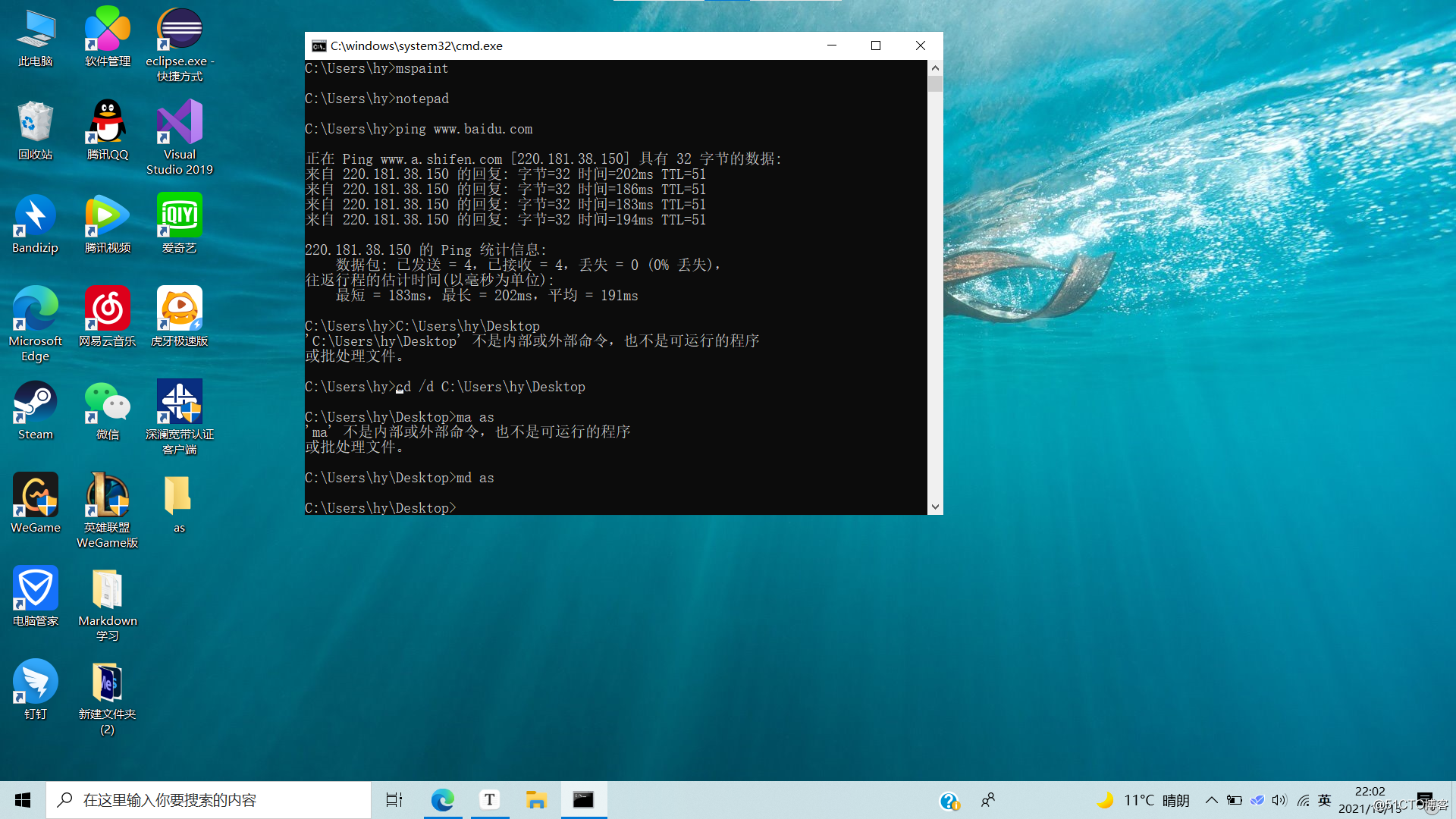Open File Explorer from the taskbar

(x=536, y=800)
